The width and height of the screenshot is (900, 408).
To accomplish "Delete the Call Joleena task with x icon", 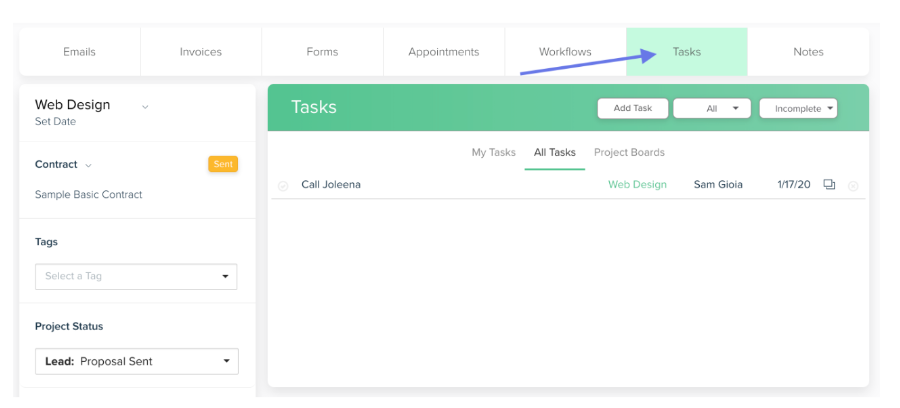I will (853, 186).
